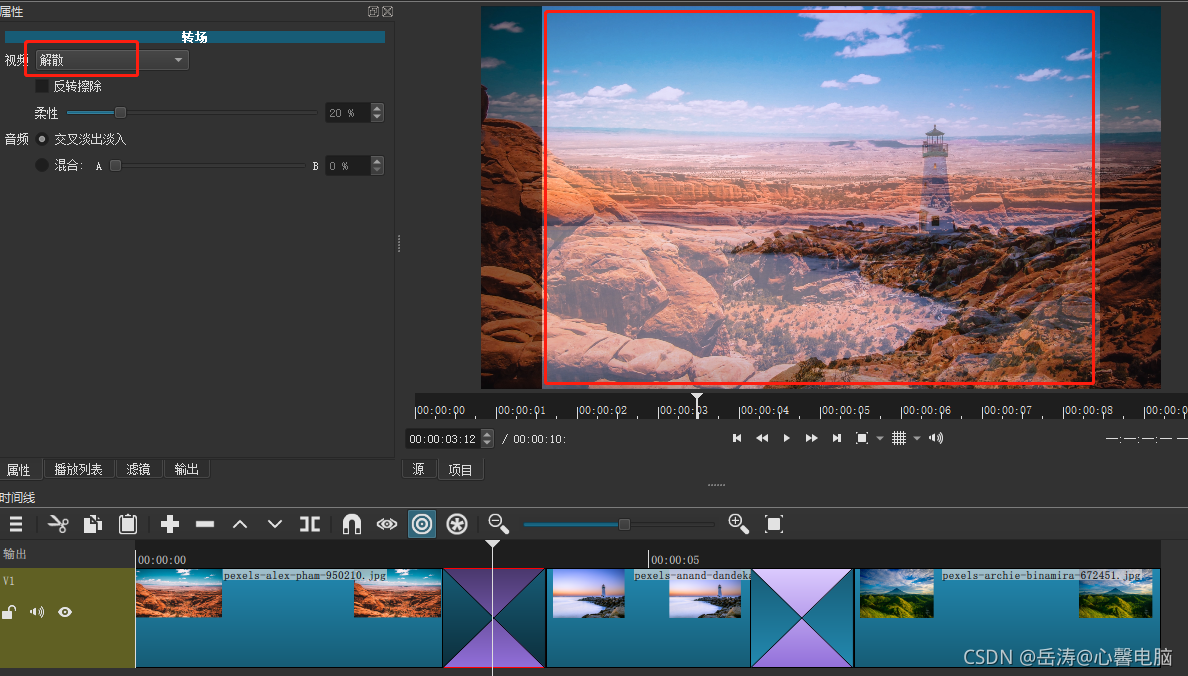Open the timeline hamburger menu
The width and height of the screenshot is (1188, 676).
point(15,524)
